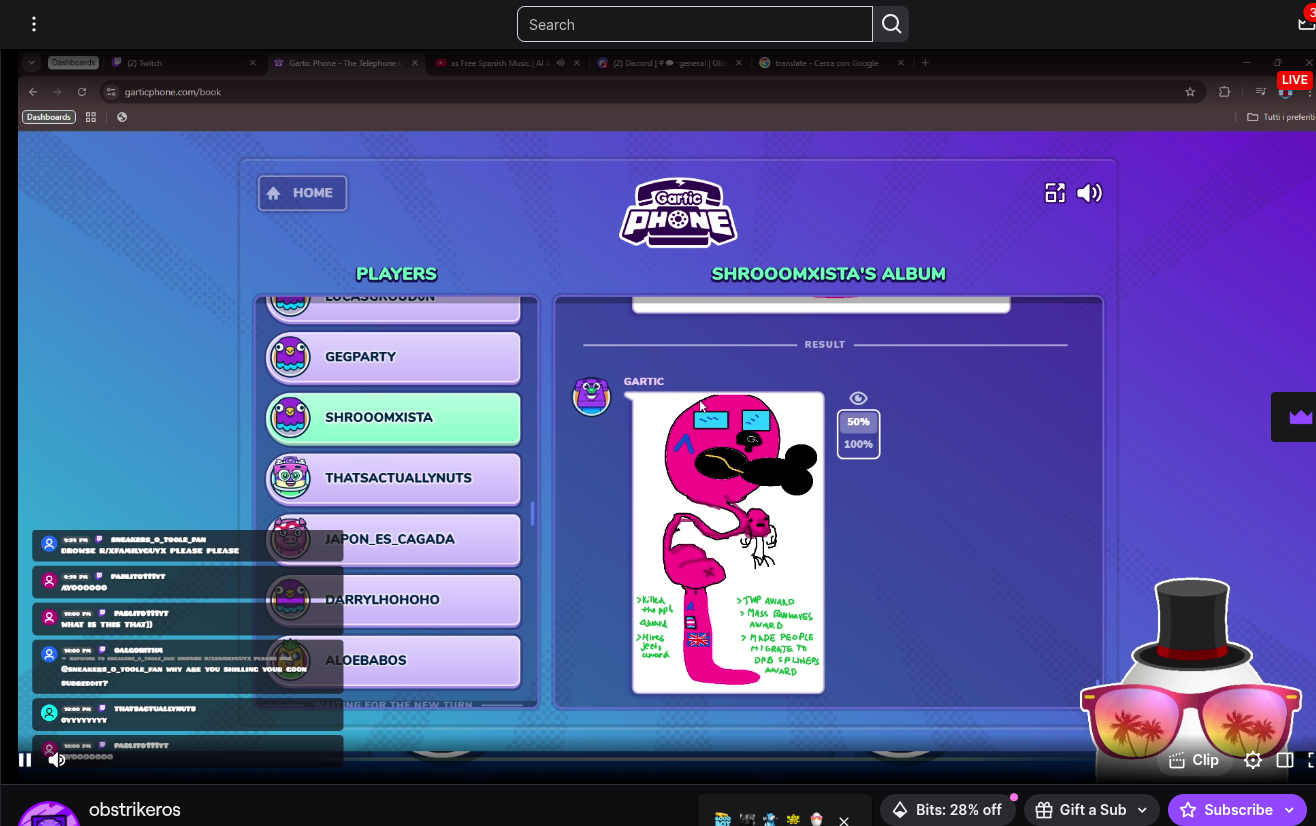Switch to the Gartic Phone browser tab

tap(346, 63)
